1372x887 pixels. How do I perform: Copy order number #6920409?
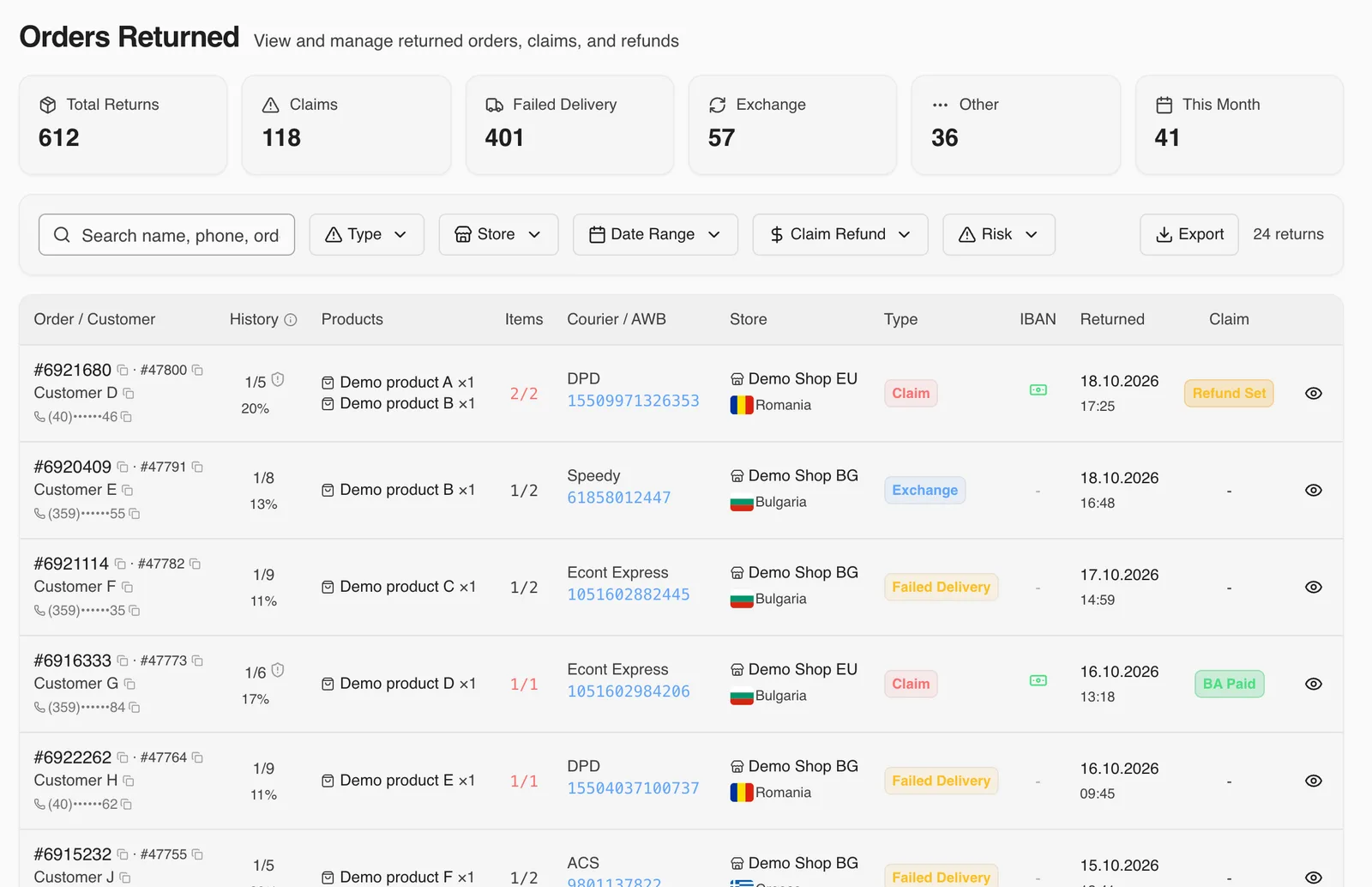click(x=123, y=468)
